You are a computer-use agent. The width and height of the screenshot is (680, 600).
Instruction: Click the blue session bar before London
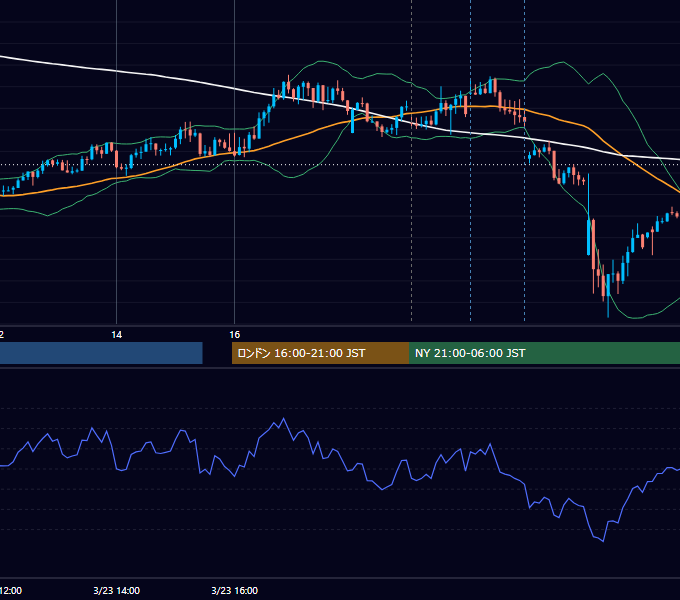(101, 353)
